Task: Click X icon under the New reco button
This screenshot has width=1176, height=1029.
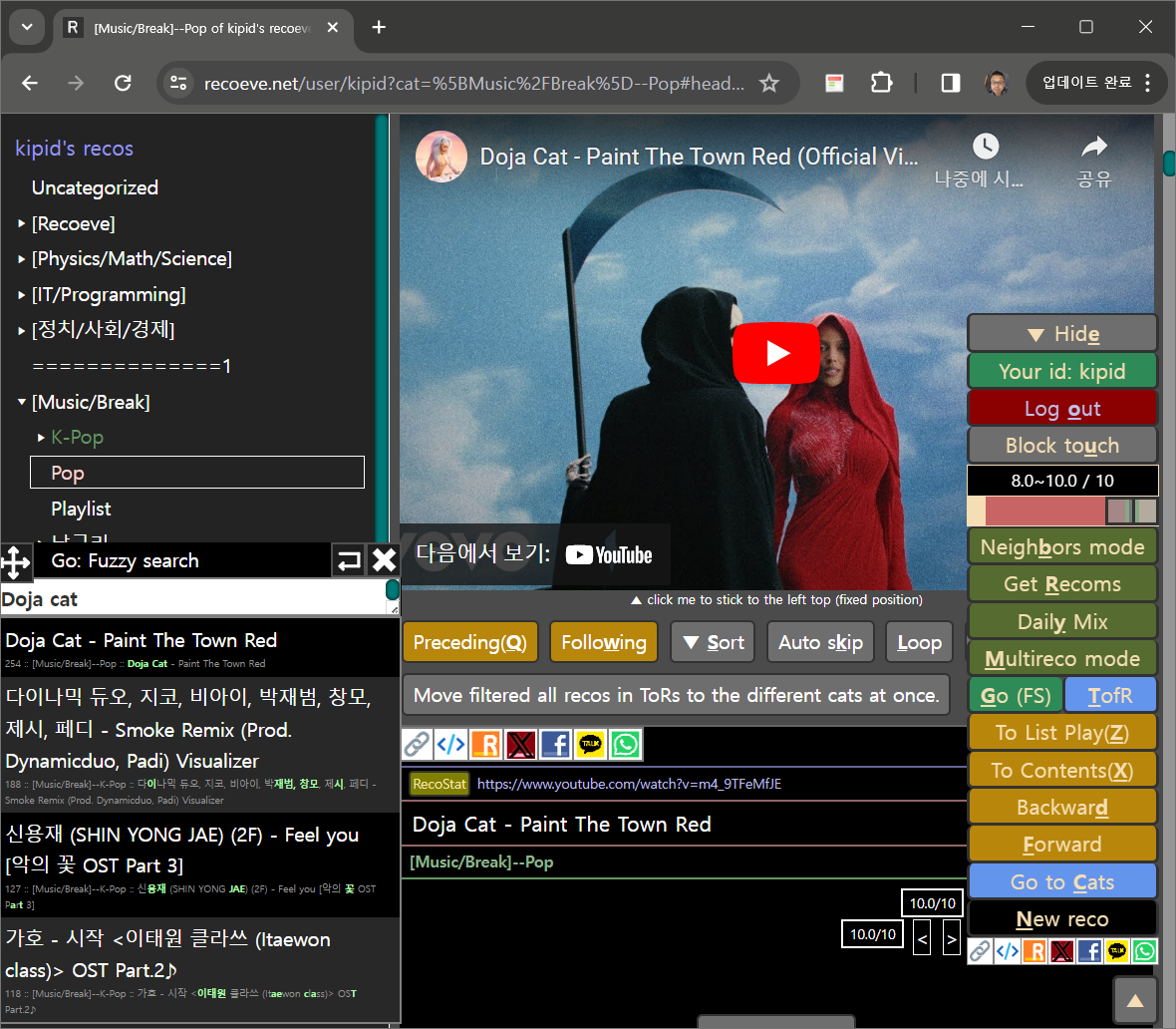Action: (x=1062, y=951)
